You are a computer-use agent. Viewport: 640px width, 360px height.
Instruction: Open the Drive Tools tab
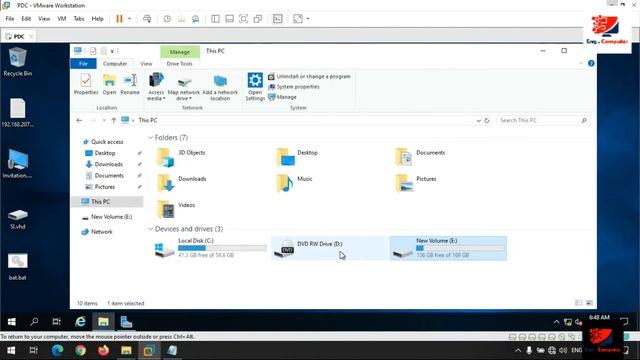pyautogui.click(x=179, y=64)
